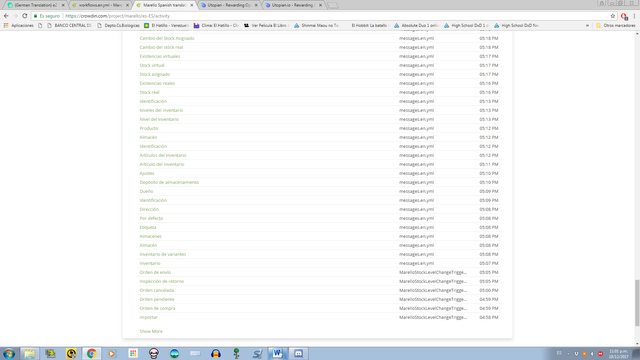Open 'Artículos del inventario' entry
This screenshot has height=360, width=640.
click(x=163, y=155)
